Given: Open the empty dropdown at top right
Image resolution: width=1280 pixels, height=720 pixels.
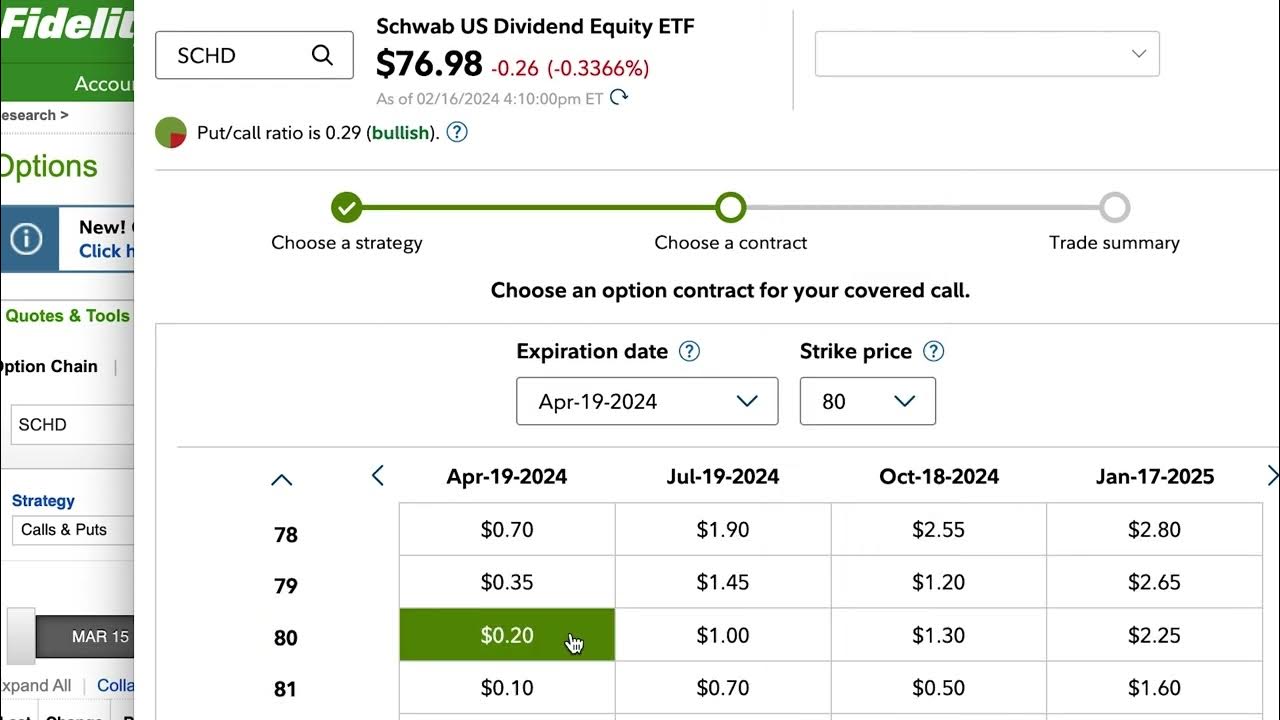Looking at the screenshot, I should [x=987, y=54].
